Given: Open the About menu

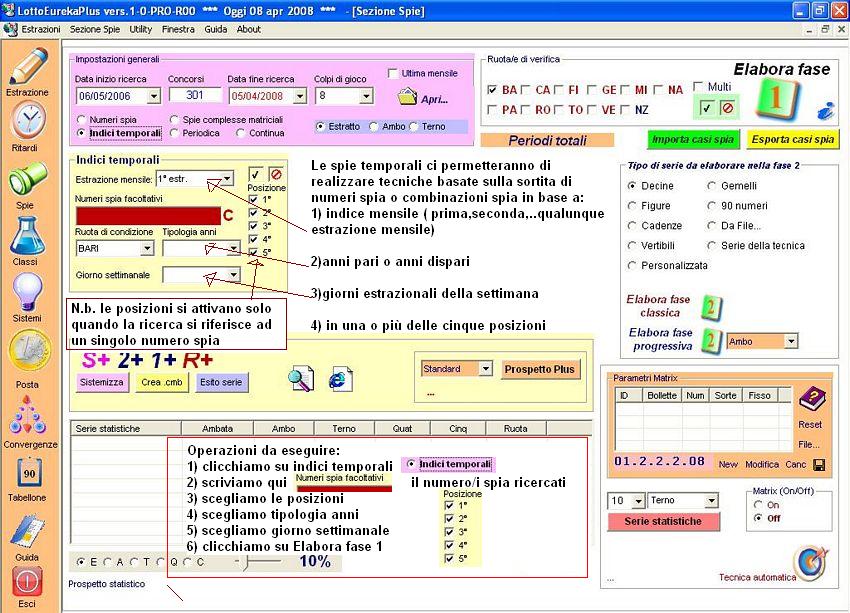Looking at the screenshot, I should [x=249, y=29].
